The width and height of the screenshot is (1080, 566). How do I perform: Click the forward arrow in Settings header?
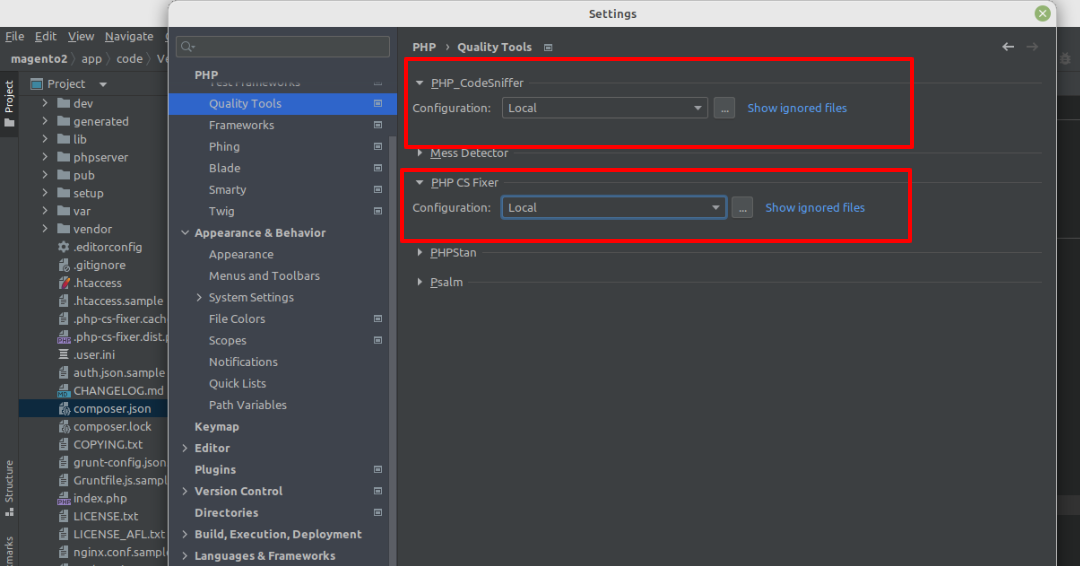point(1032,47)
